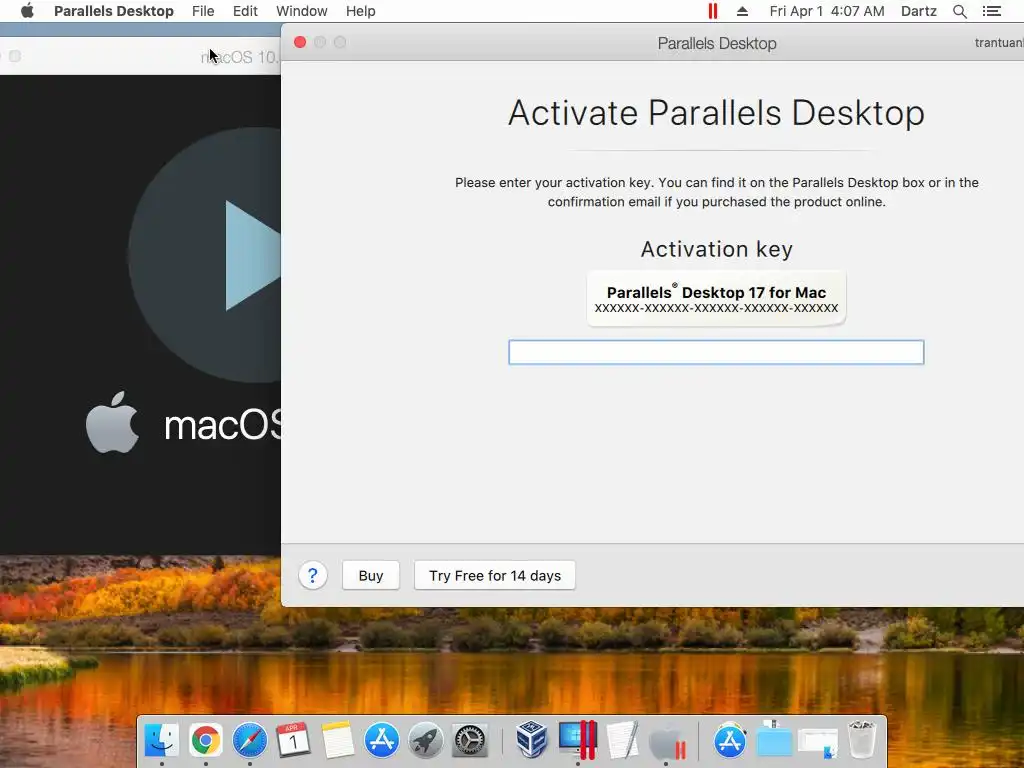
Task: Click the Parallels Desktop Dock icon
Action: (x=577, y=740)
